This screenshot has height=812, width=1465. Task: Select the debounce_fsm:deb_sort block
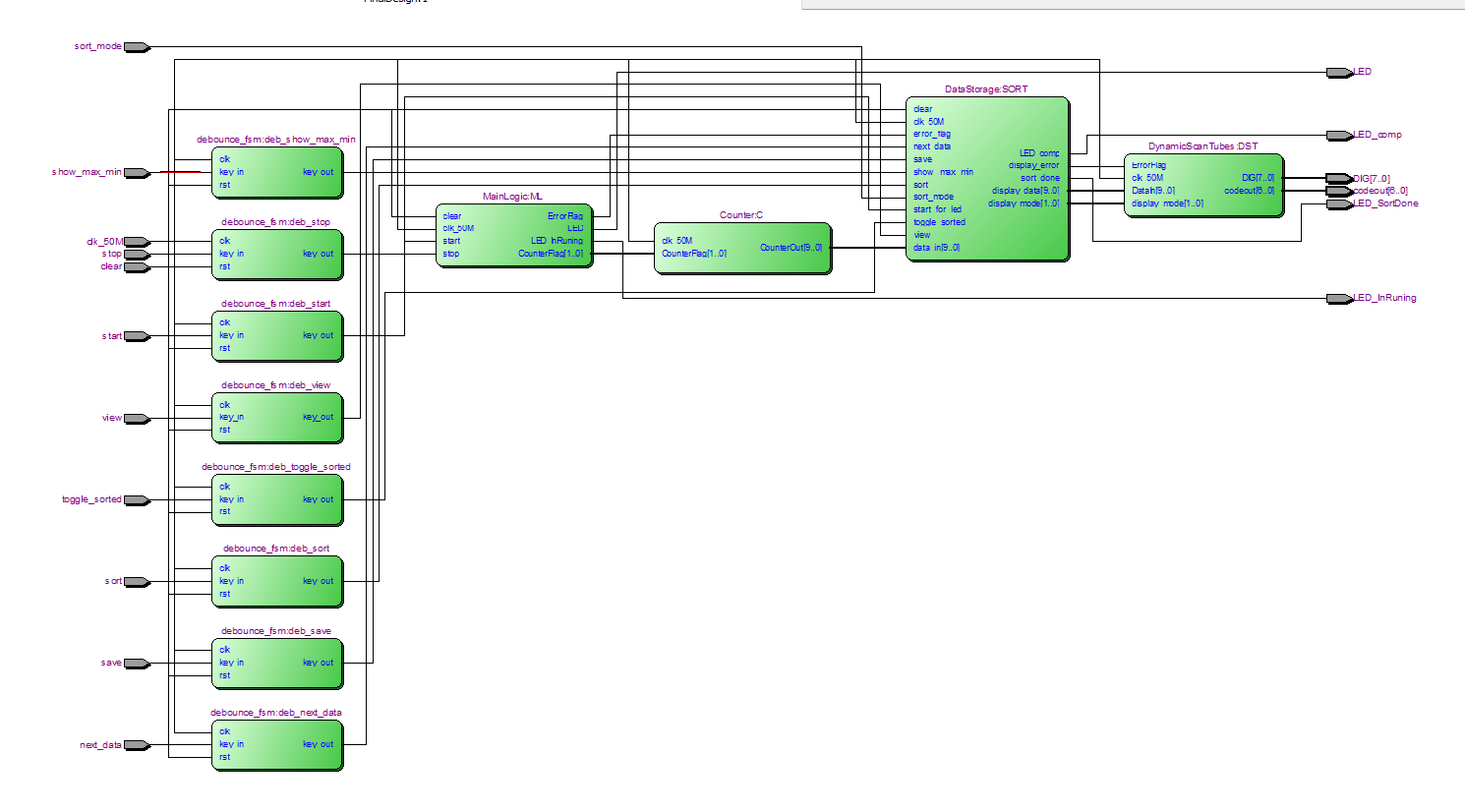(x=277, y=581)
